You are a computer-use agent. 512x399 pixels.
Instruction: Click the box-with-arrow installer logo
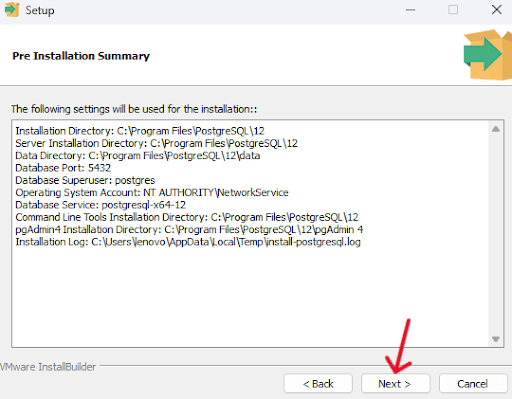[488, 55]
